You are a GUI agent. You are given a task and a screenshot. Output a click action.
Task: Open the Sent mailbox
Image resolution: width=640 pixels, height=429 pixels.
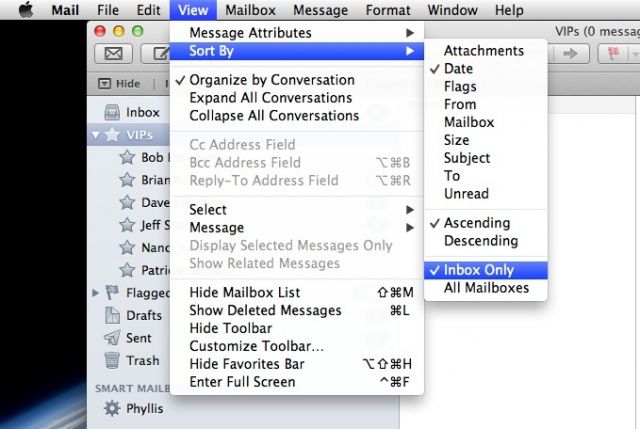pos(139,338)
